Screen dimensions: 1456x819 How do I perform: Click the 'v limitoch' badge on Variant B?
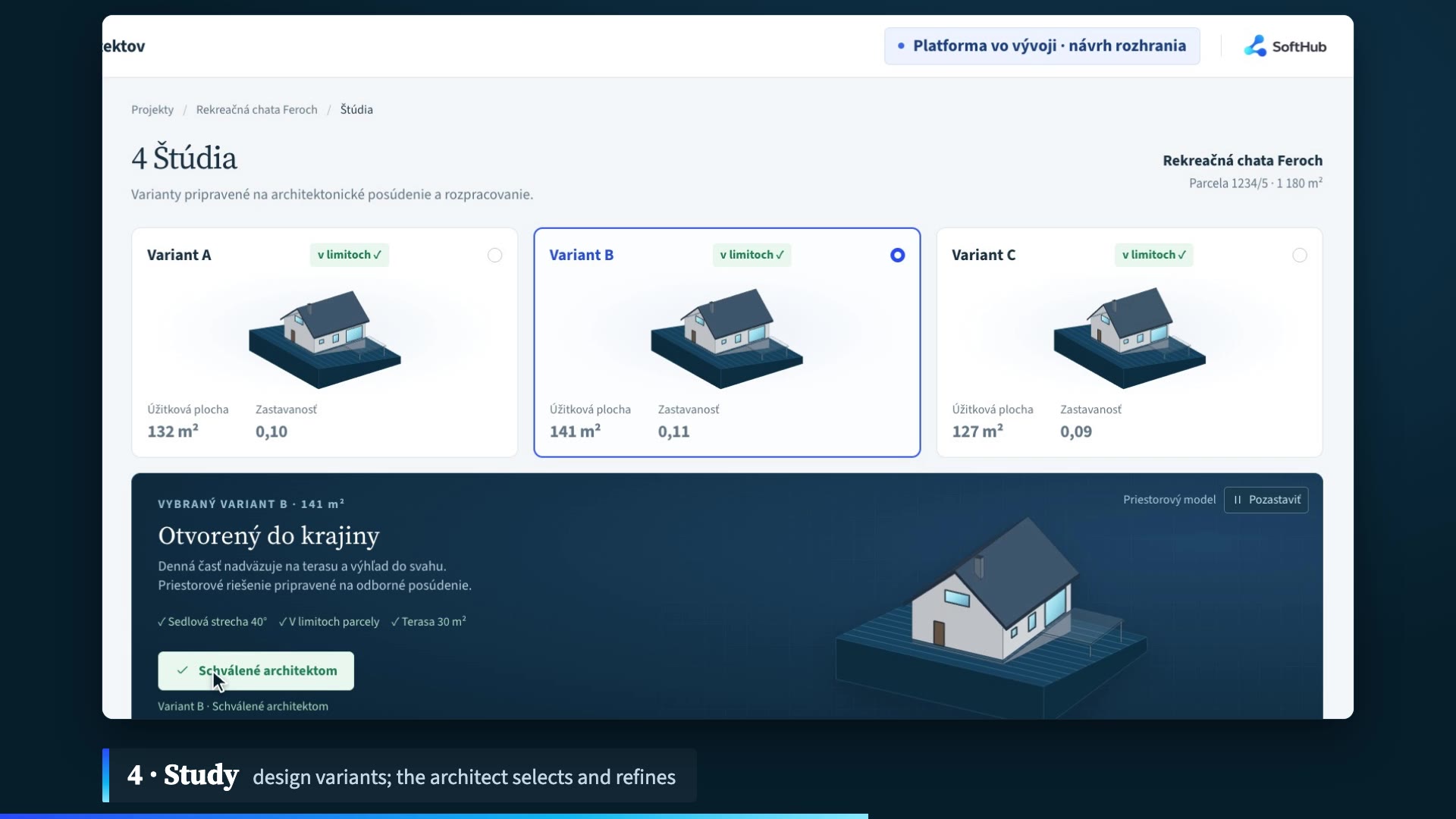(752, 255)
